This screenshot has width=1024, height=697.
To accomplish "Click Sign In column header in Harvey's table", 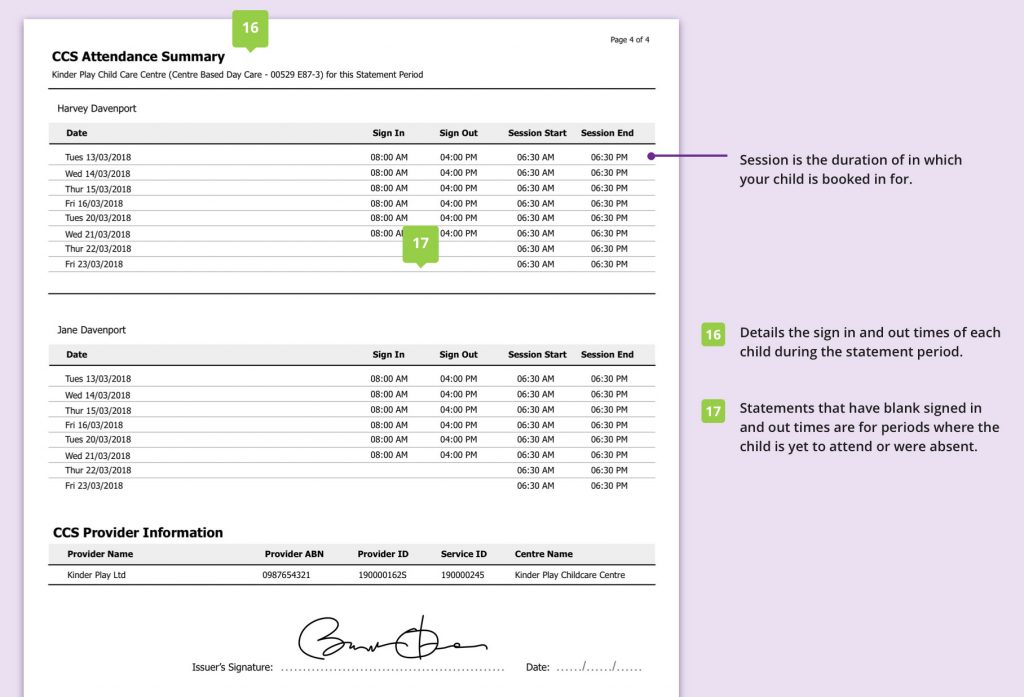I will pyautogui.click(x=388, y=133).
